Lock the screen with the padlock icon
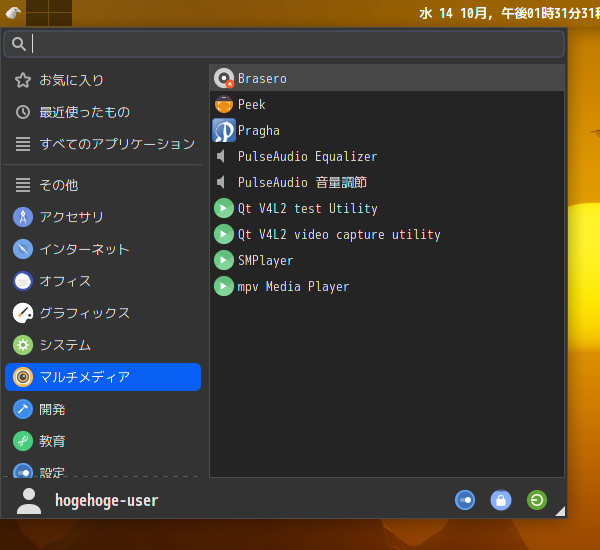 pos(501,500)
